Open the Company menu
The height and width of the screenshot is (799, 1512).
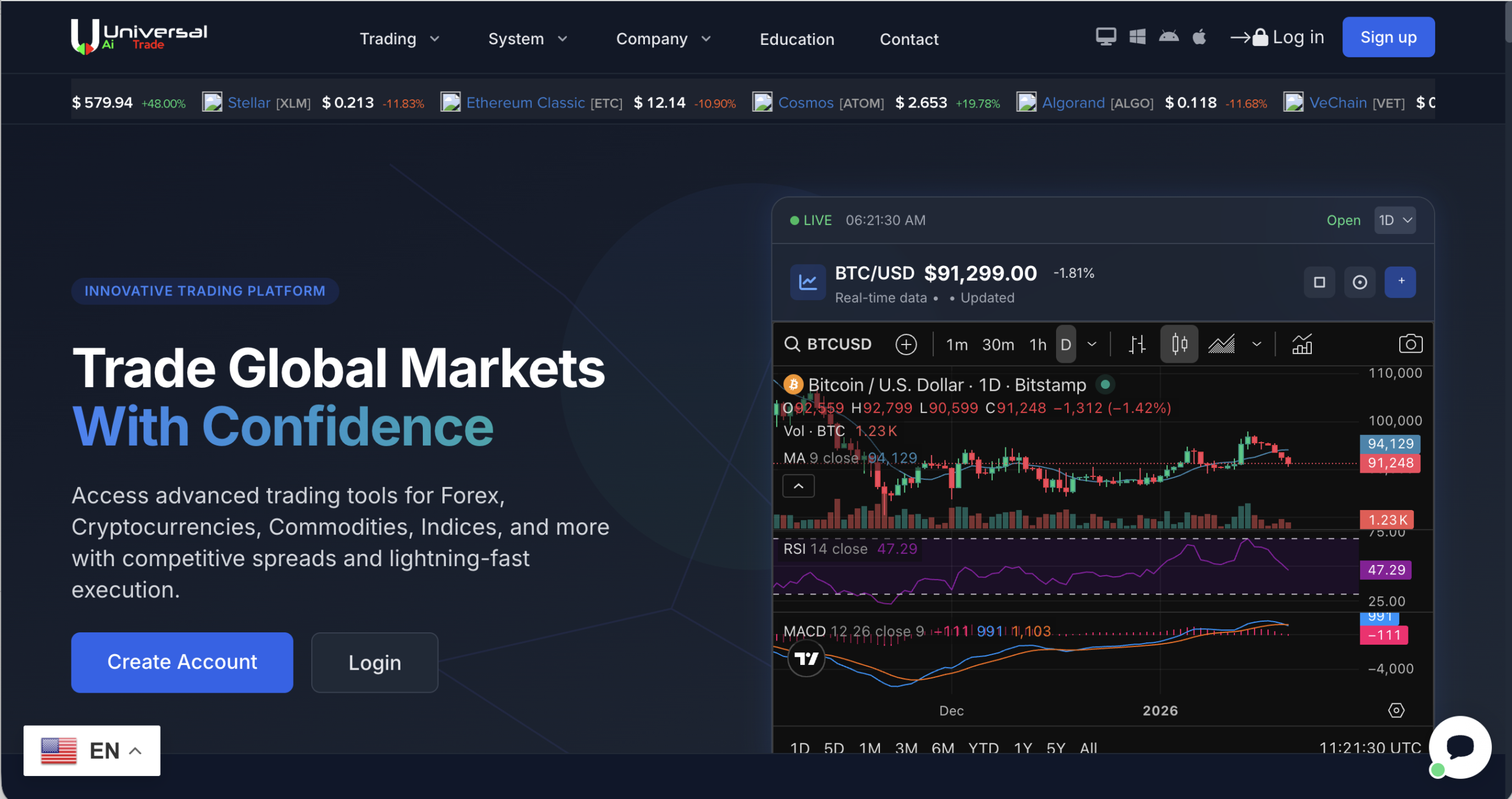(663, 38)
